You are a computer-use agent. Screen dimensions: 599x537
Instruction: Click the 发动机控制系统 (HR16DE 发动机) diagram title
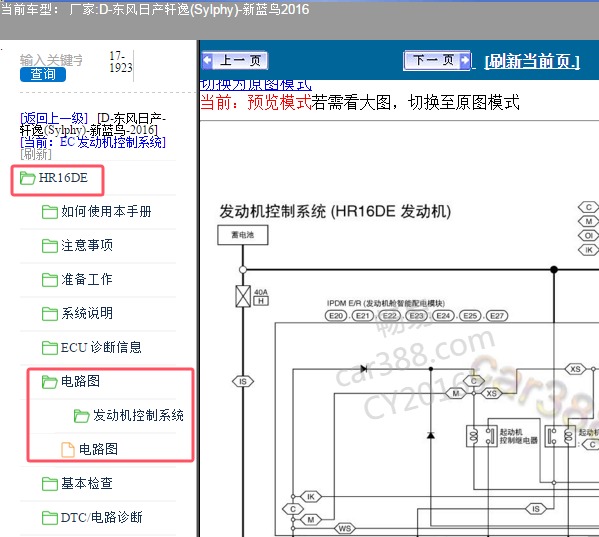click(335, 211)
